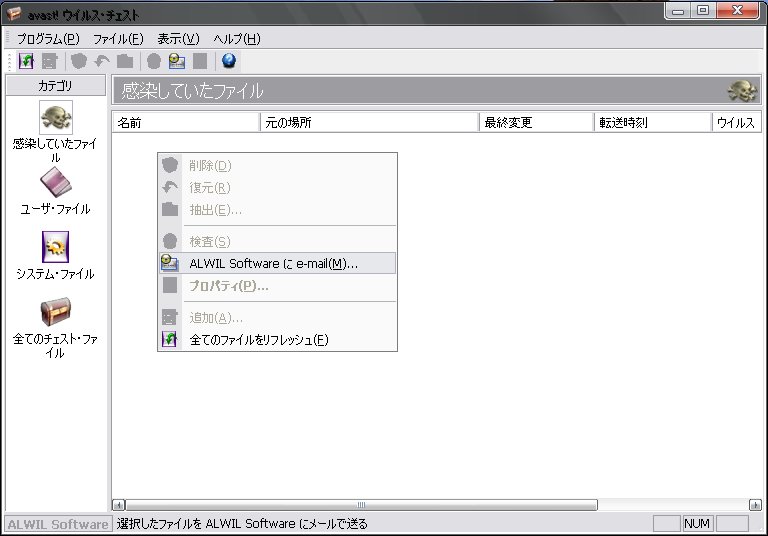
Task: Open help via blue question mark icon
Action: click(x=229, y=61)
